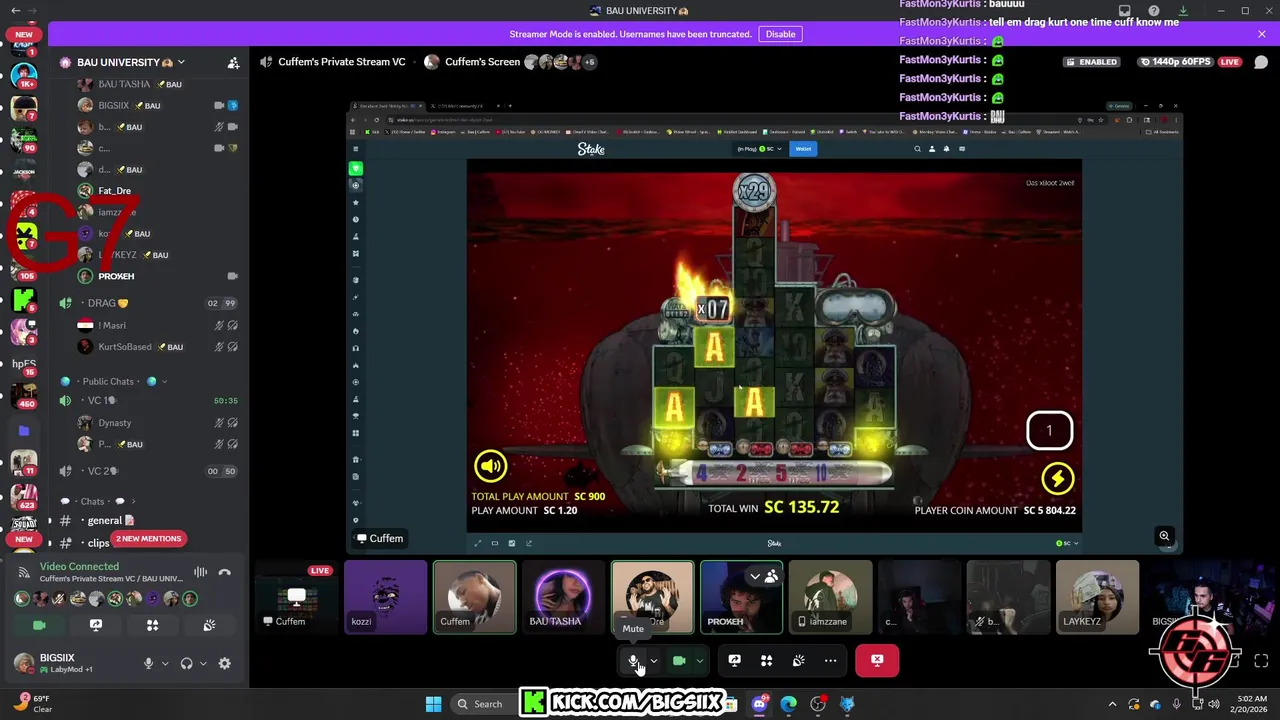Select ! Masri in DRAG channel list

(148, 325)
